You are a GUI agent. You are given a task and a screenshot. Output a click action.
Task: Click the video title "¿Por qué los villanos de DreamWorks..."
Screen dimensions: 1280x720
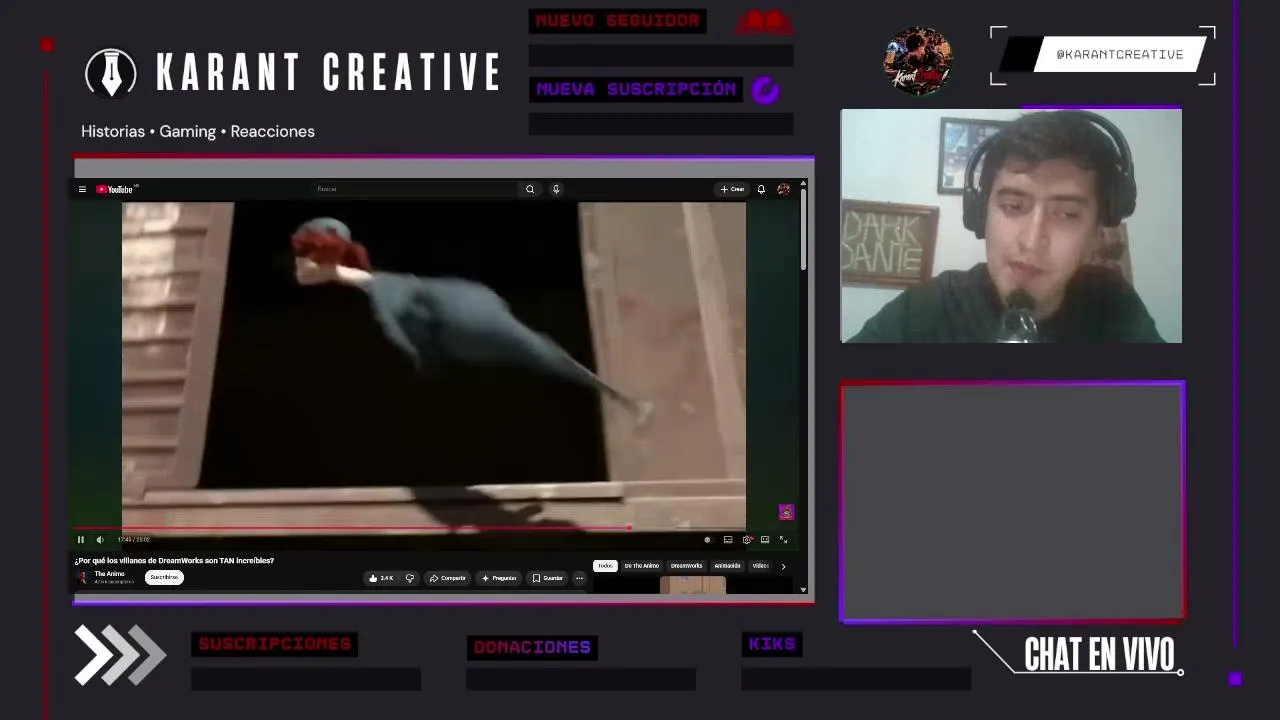[174, 560]
